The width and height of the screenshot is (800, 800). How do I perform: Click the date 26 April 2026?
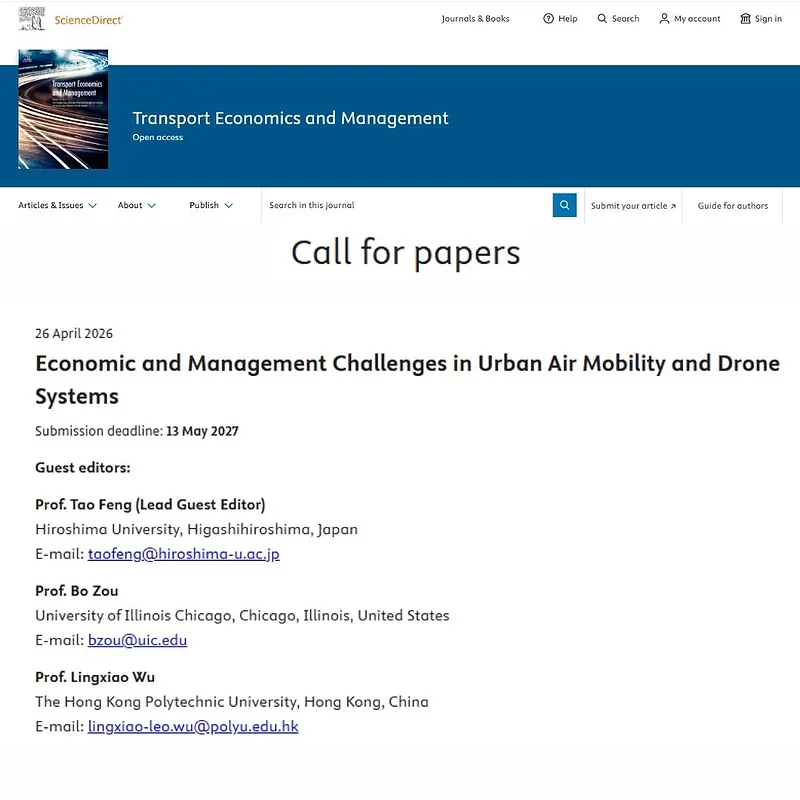tap(74, 333)
